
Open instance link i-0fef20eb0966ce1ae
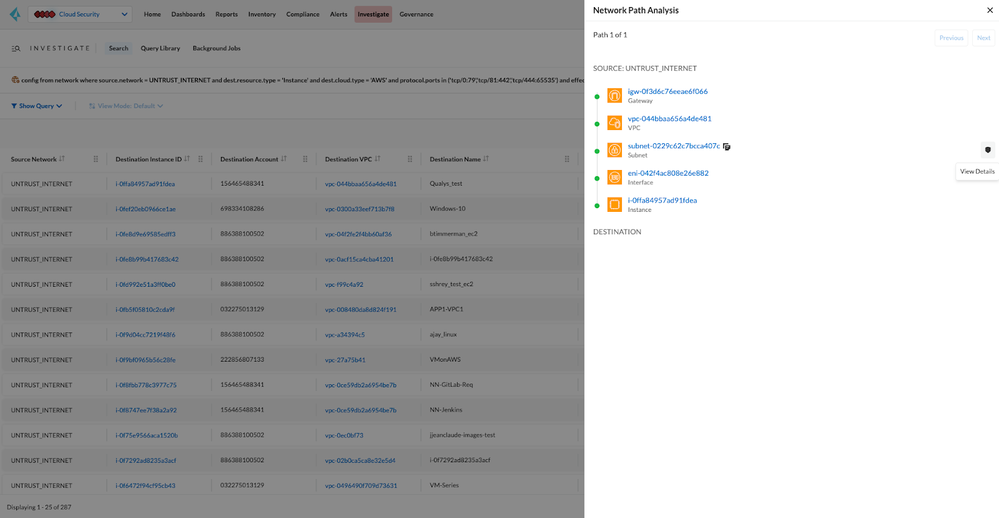(145, 209)
